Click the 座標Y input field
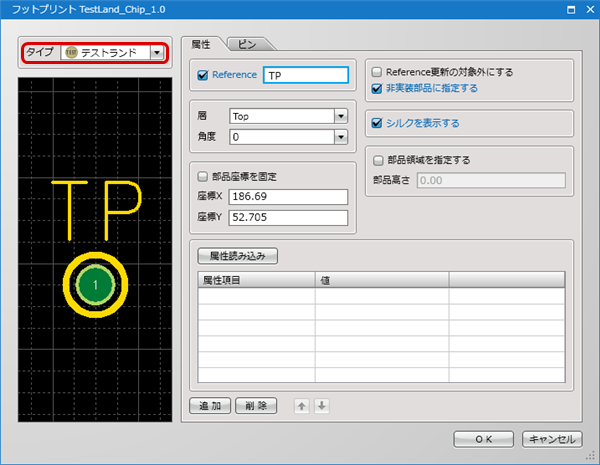Image resolution: width=600 pixels, height=465 pixels. click(x=288, y=217)
